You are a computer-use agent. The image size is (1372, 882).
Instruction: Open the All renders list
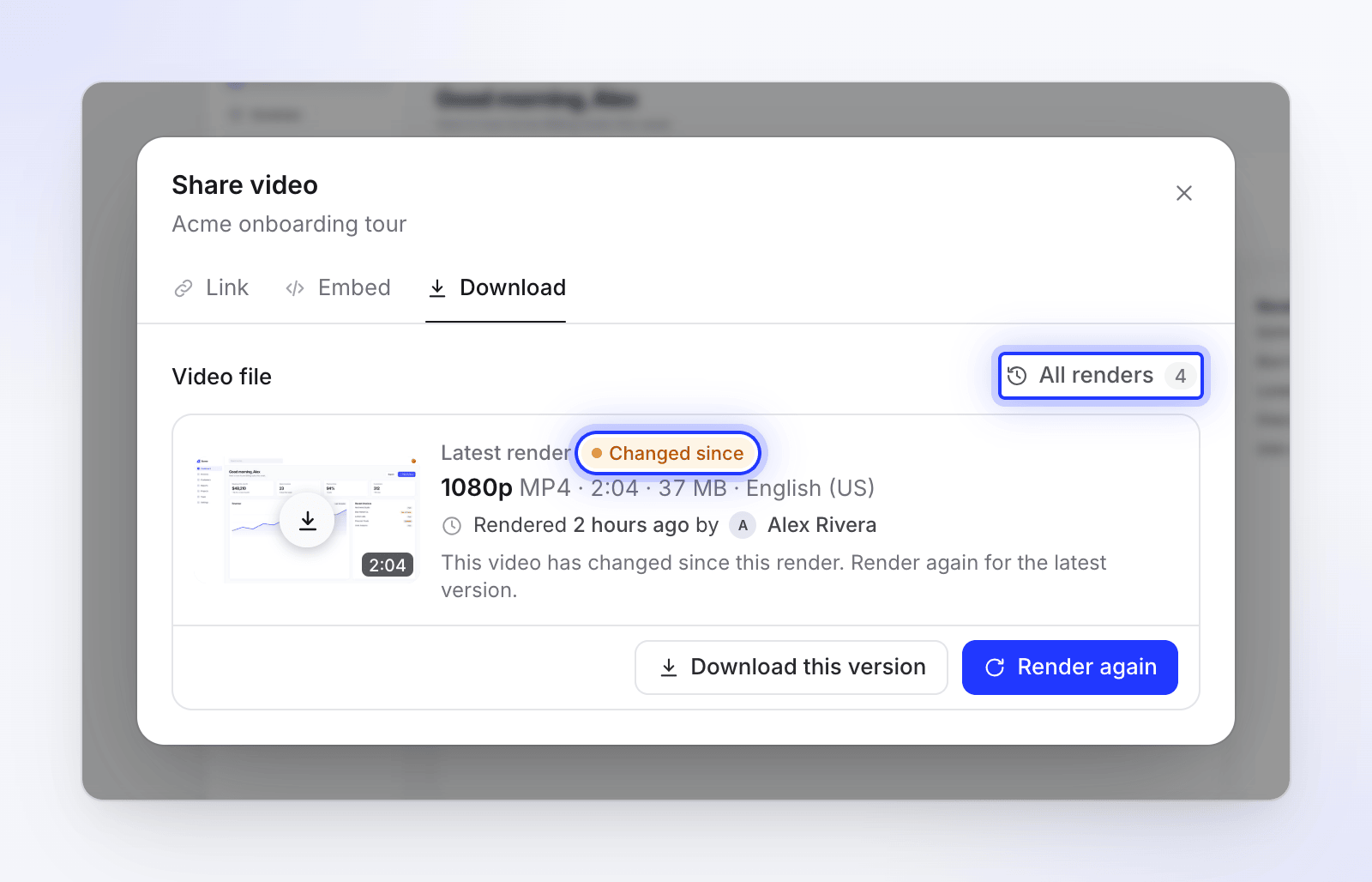point(1101,376)
